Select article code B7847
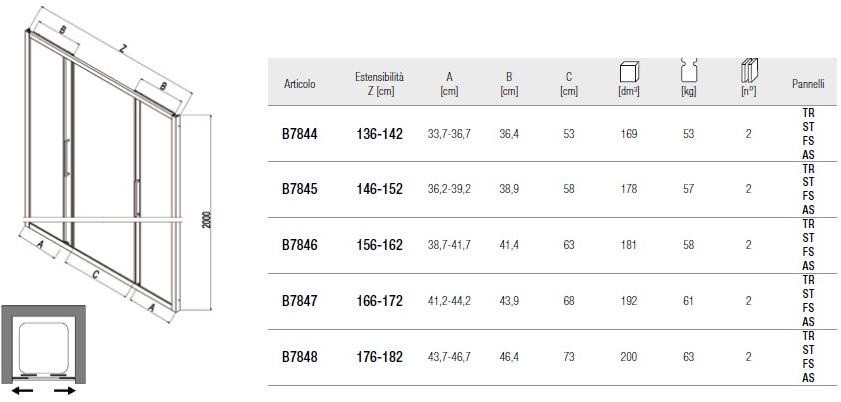 pos(299,300)
